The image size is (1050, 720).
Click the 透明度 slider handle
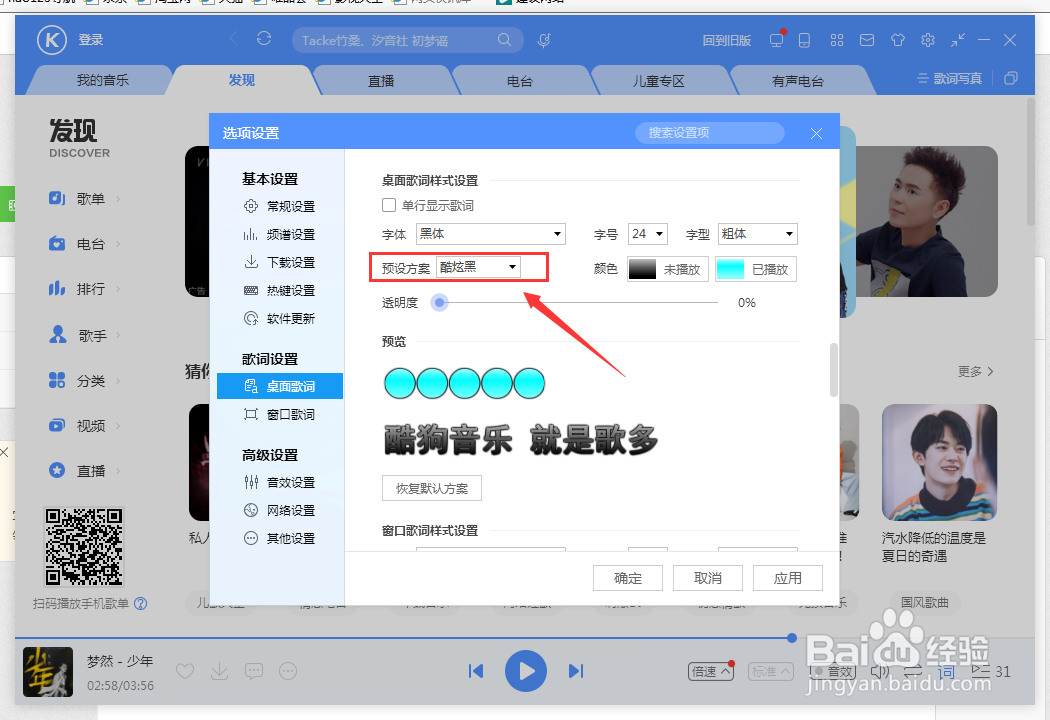(x=439, y=303)
